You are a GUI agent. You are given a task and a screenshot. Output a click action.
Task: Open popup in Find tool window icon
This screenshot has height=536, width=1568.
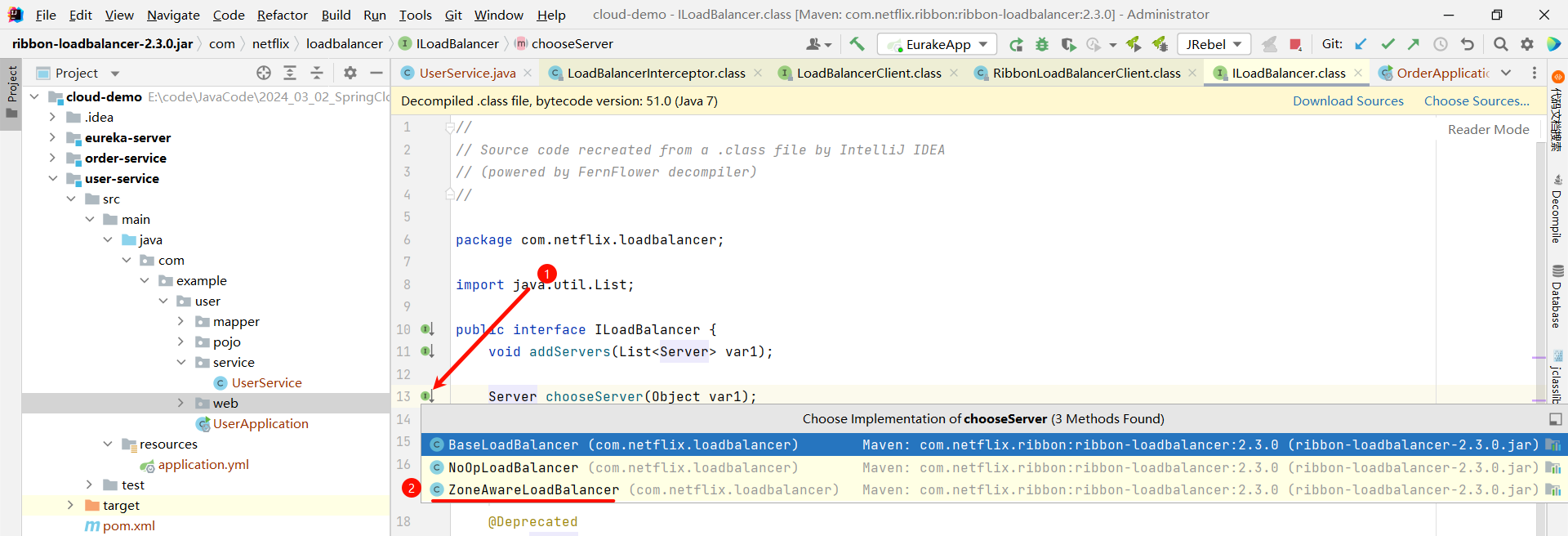coord(1556,419)
